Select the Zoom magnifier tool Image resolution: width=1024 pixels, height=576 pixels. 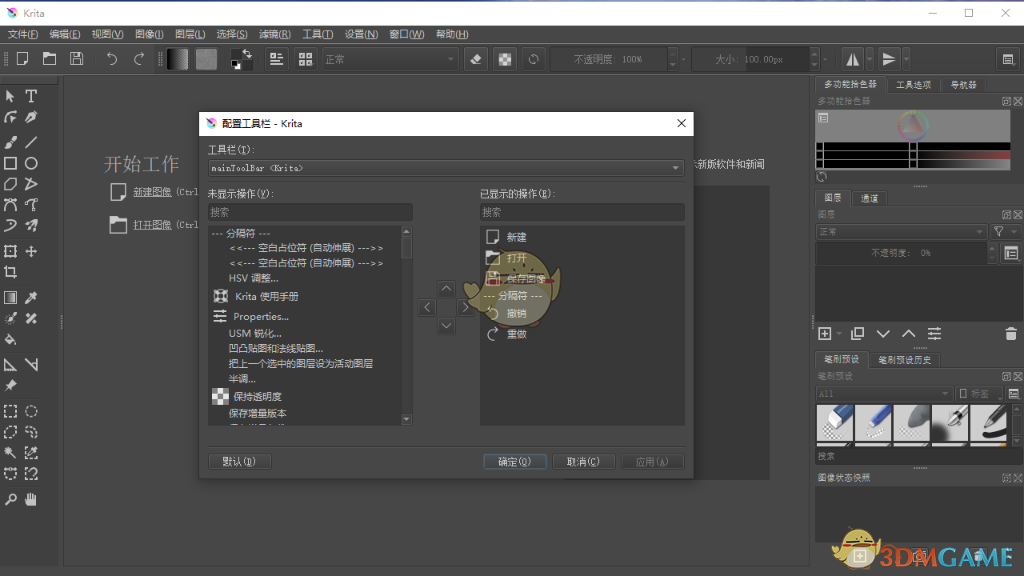pyautogui.click(x=10, y=498)
